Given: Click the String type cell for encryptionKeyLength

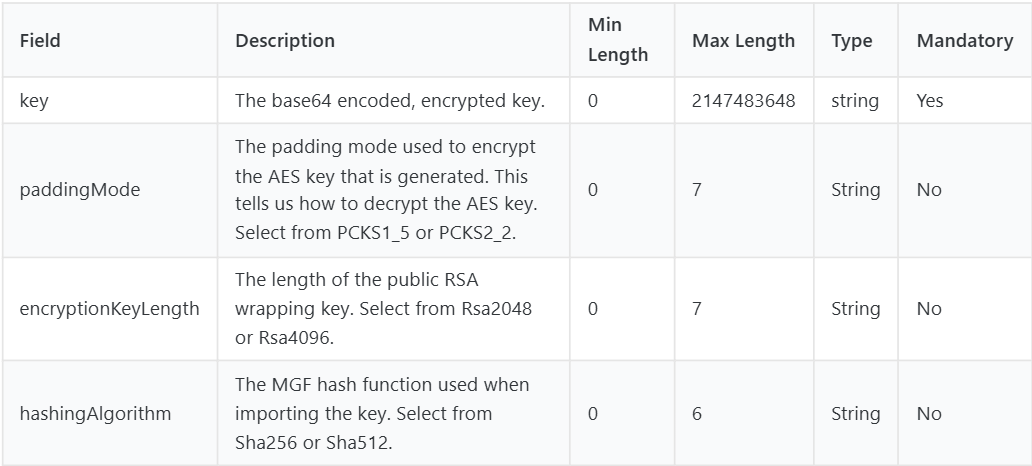Looking at the screenshot, I should [855, 309].
